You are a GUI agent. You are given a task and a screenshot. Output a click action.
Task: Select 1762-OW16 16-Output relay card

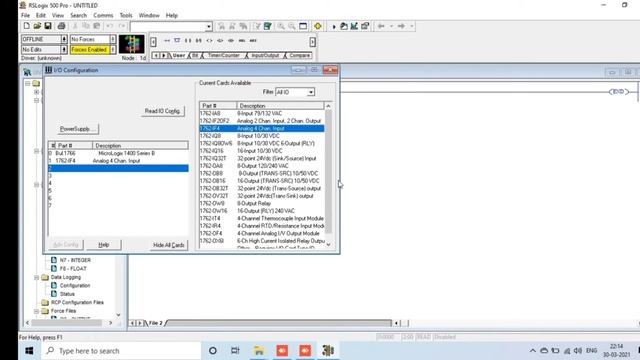pyautogui.click(x=262, y=211)
